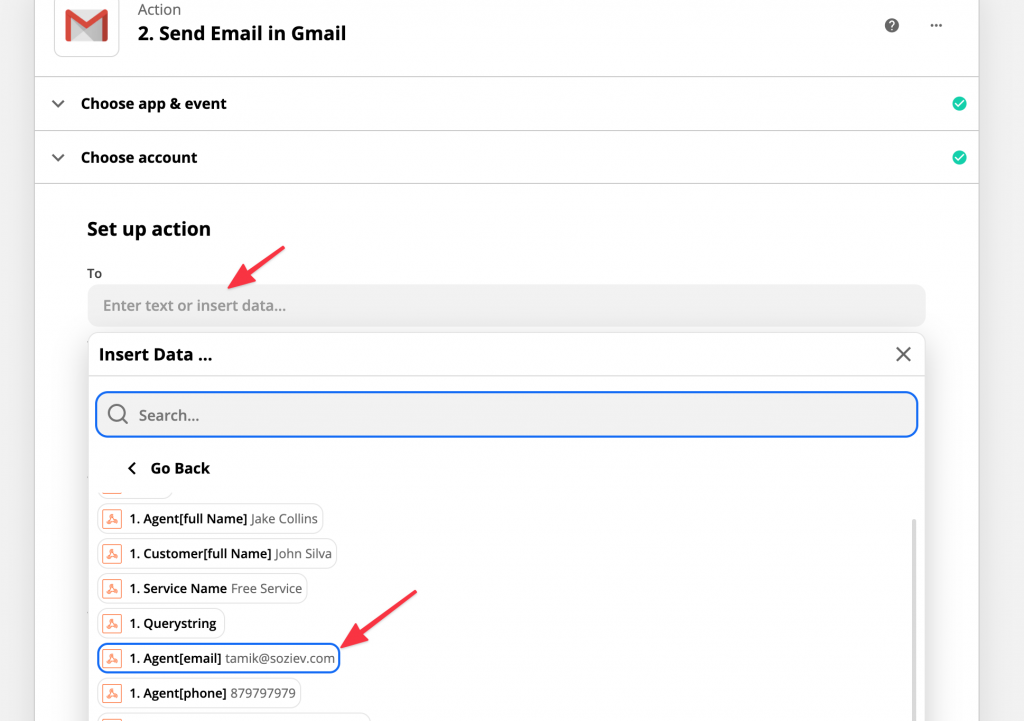The height and width of the screenshot is (721, 1024).
Task: Click the Go Back chevron arrow
Action: 132,468
